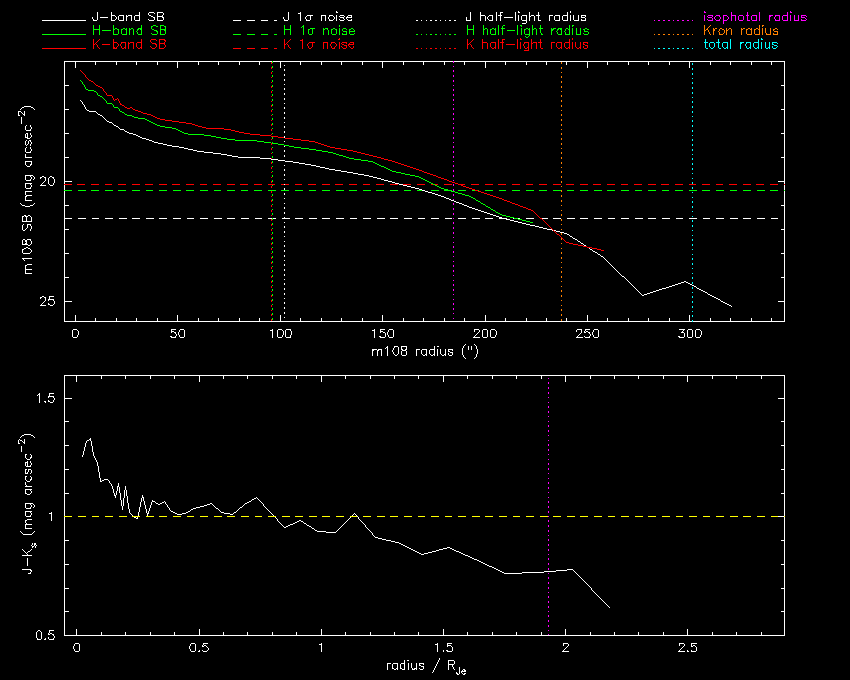850x680 pixels.
Task: Click the magenta dotted vertical line in lower plot
Action: (x=548, y=480)
